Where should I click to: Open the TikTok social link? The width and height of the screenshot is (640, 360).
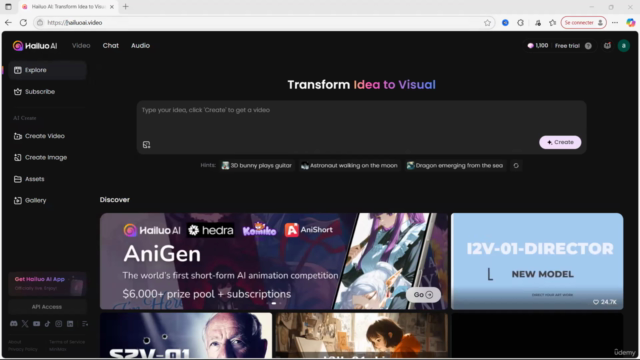click(x=47, y=324)
